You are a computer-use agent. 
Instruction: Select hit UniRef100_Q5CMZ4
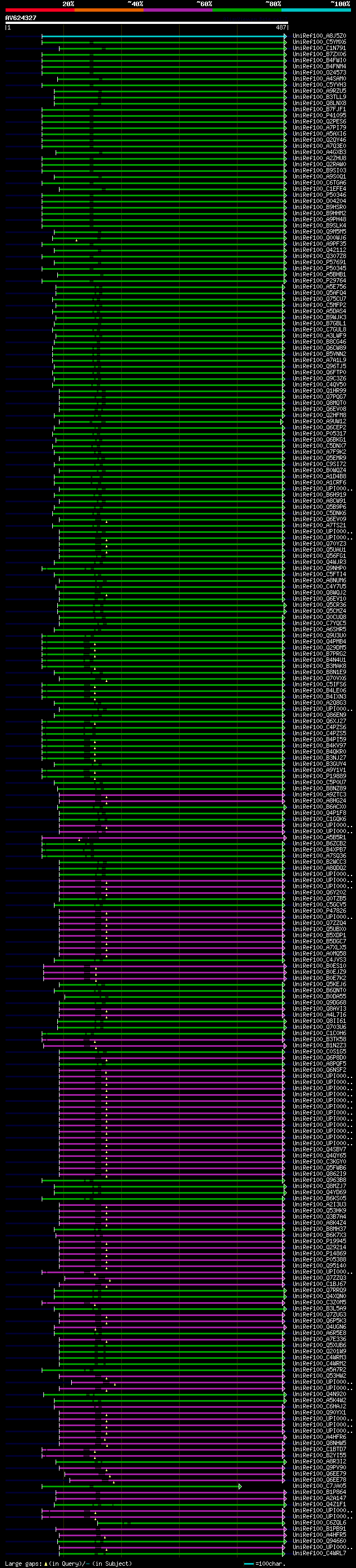319,611
